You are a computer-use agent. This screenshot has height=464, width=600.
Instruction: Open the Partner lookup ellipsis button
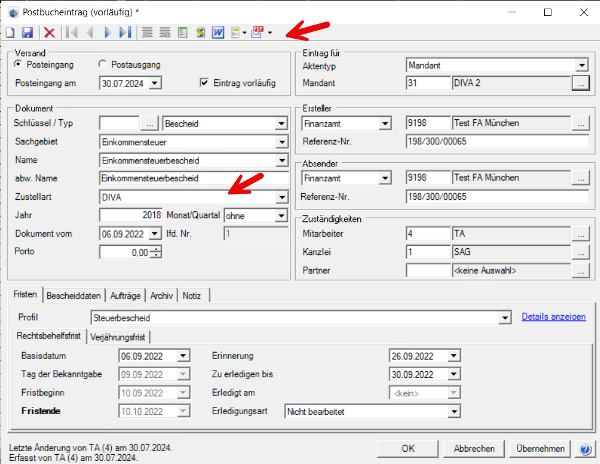click(580, 270)
